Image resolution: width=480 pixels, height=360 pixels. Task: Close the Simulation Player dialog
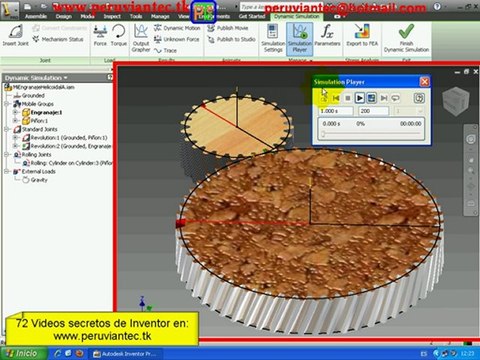pyautogui.click(x=424, y=82)
